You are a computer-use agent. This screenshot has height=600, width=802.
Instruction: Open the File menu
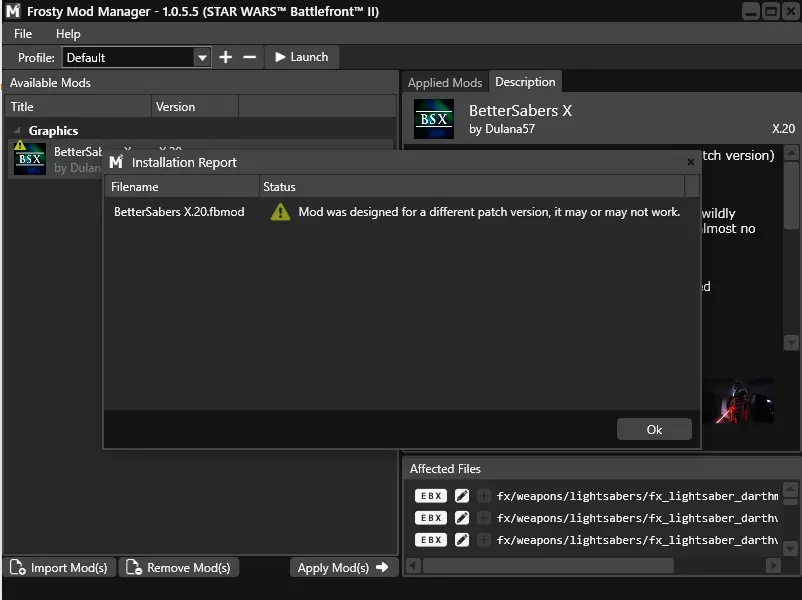pos(23,34)
